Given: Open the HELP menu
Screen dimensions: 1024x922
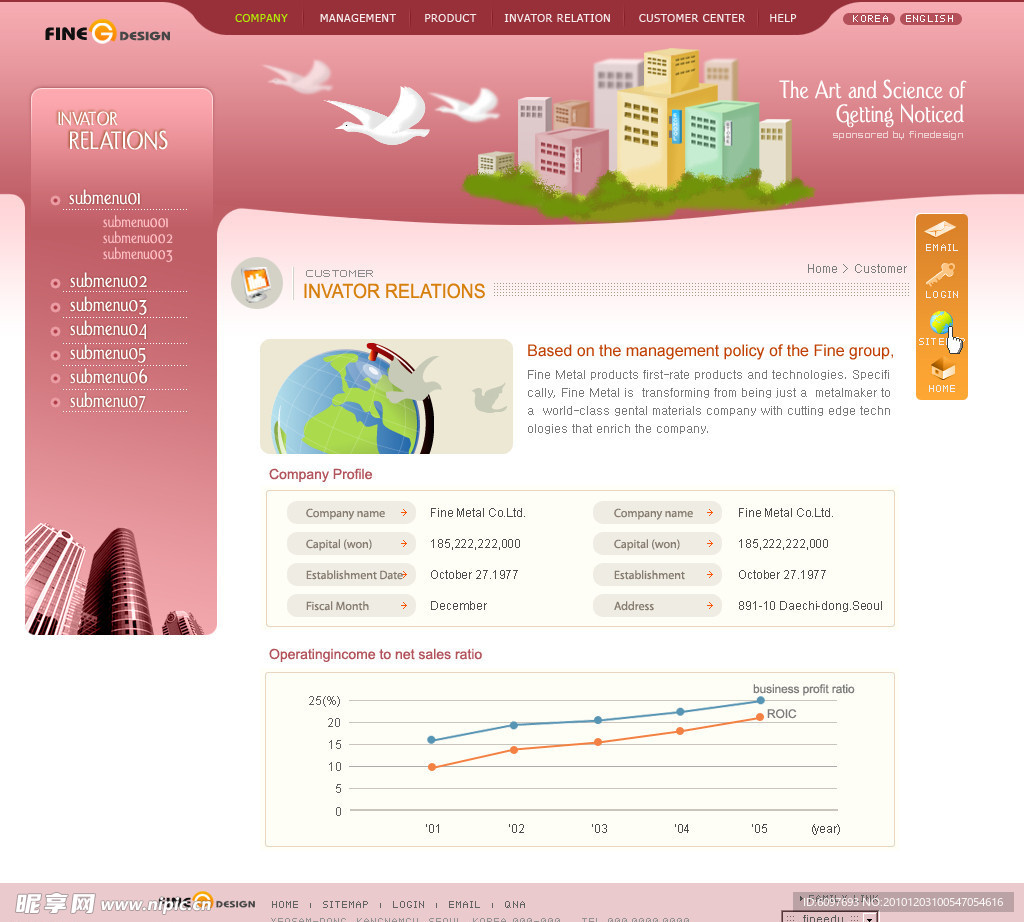Looking at the screenshot, I should click(782, 18).
